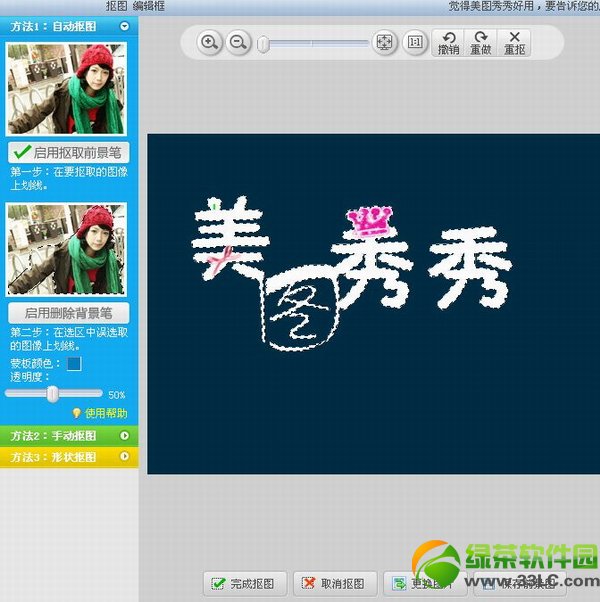Expand the 方法2：手动抠图 section
The height and width of the screenshot is (602, 600).
click(124, 435)
